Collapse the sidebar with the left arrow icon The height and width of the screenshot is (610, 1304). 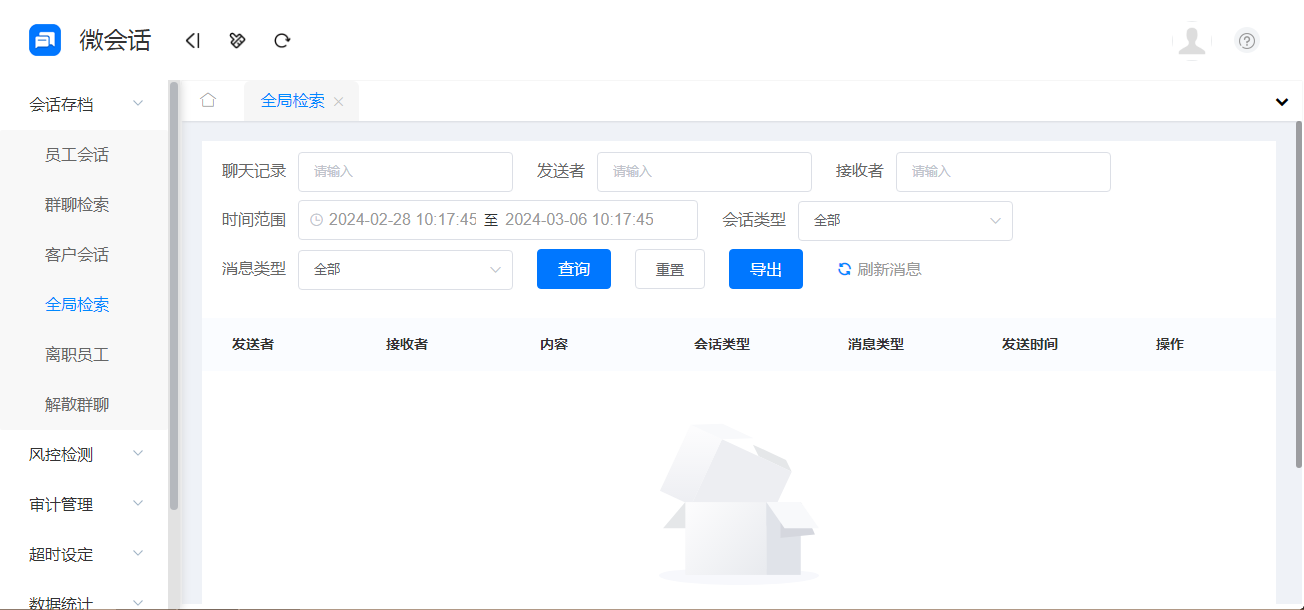[x=192, y=40]
